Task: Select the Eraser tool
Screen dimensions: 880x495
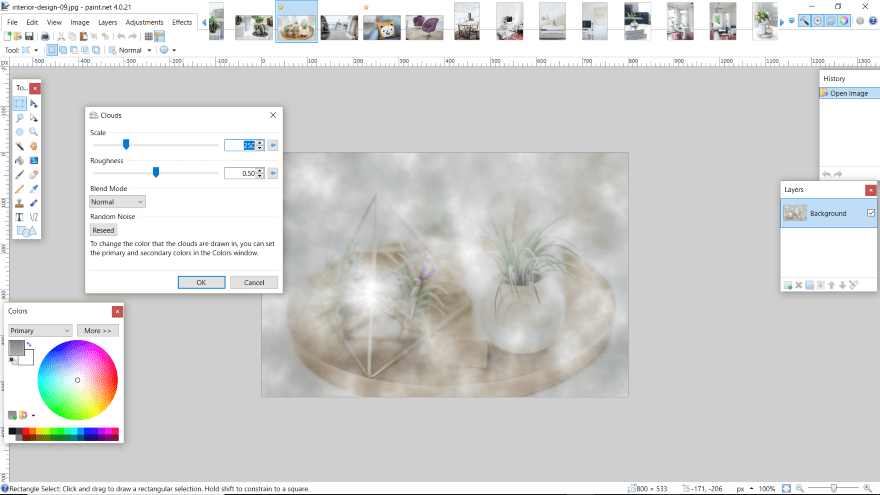Action: pyautogui.click(x=34, y=175)
